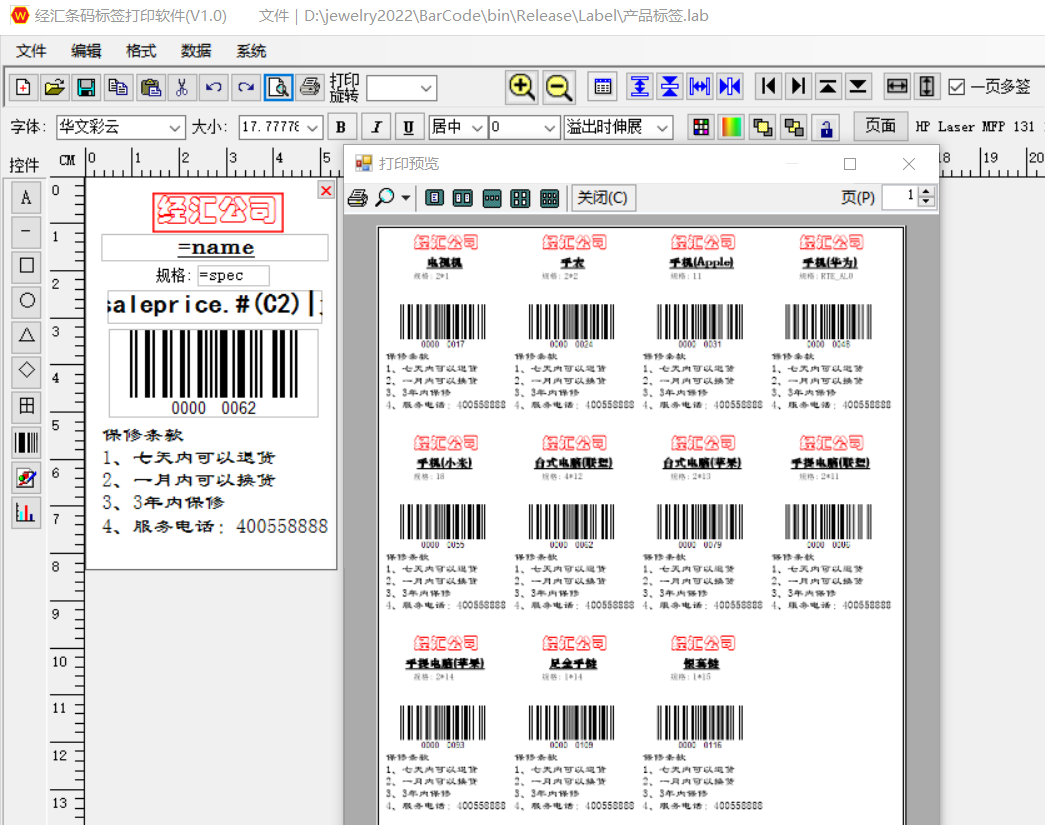
Task: Show two-page view in print preview
Action: pyautogui.click(x=463, y=198)
